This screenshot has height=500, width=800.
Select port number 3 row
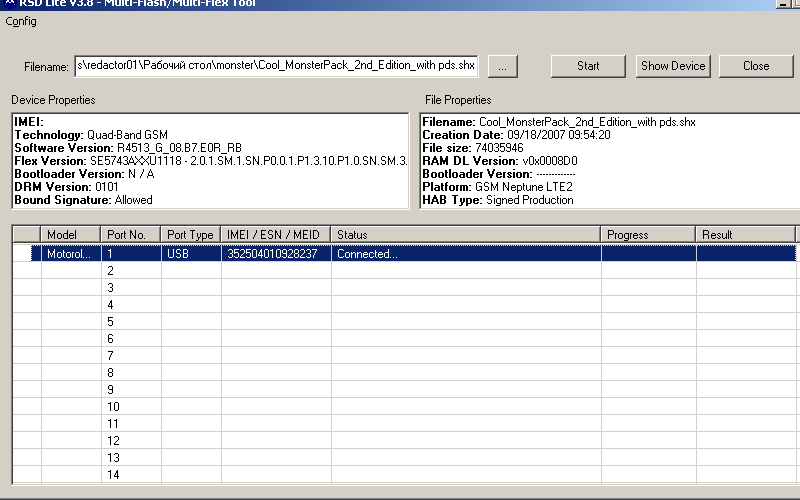point(403,287)
